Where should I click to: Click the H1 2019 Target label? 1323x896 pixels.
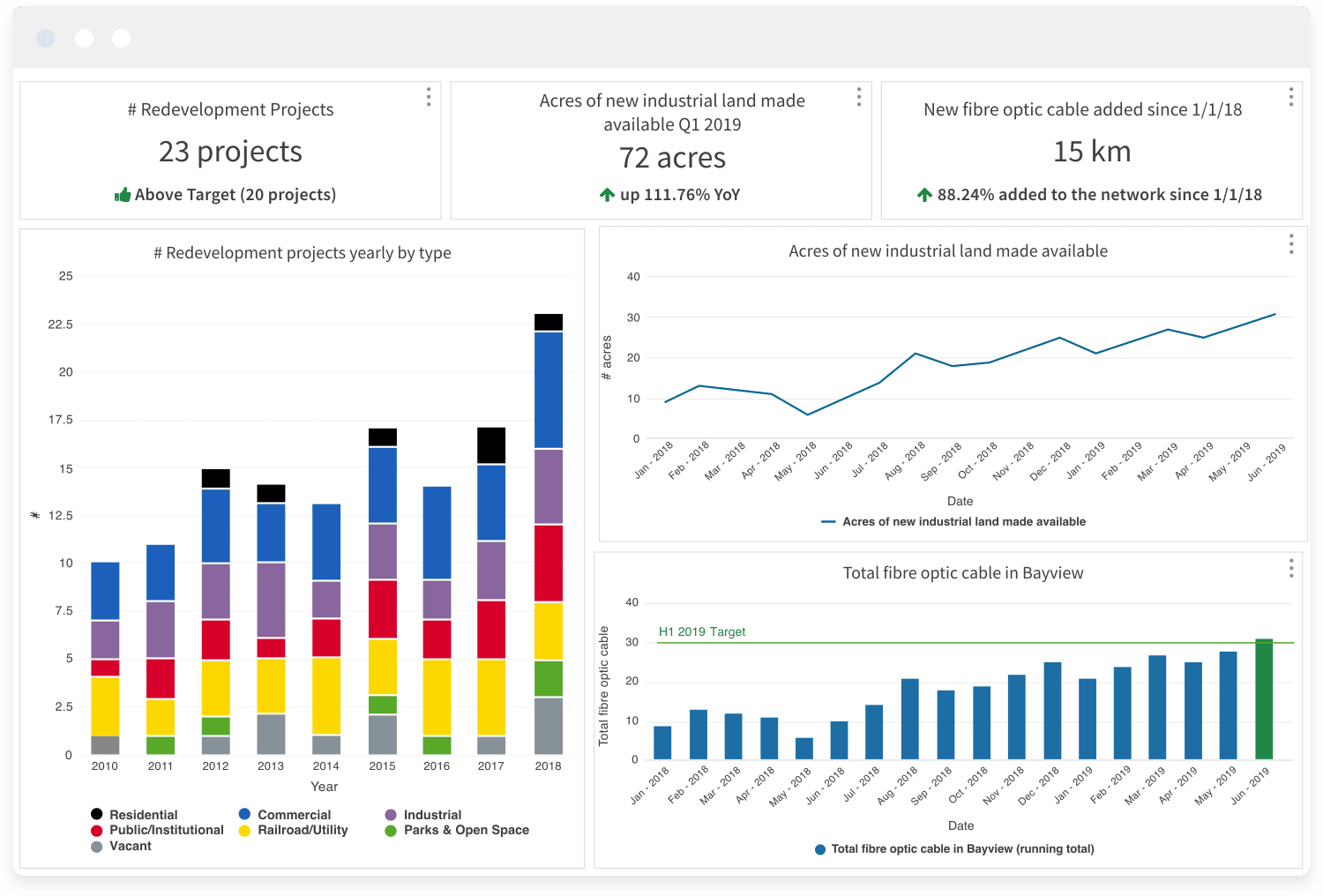coord(701,631)
